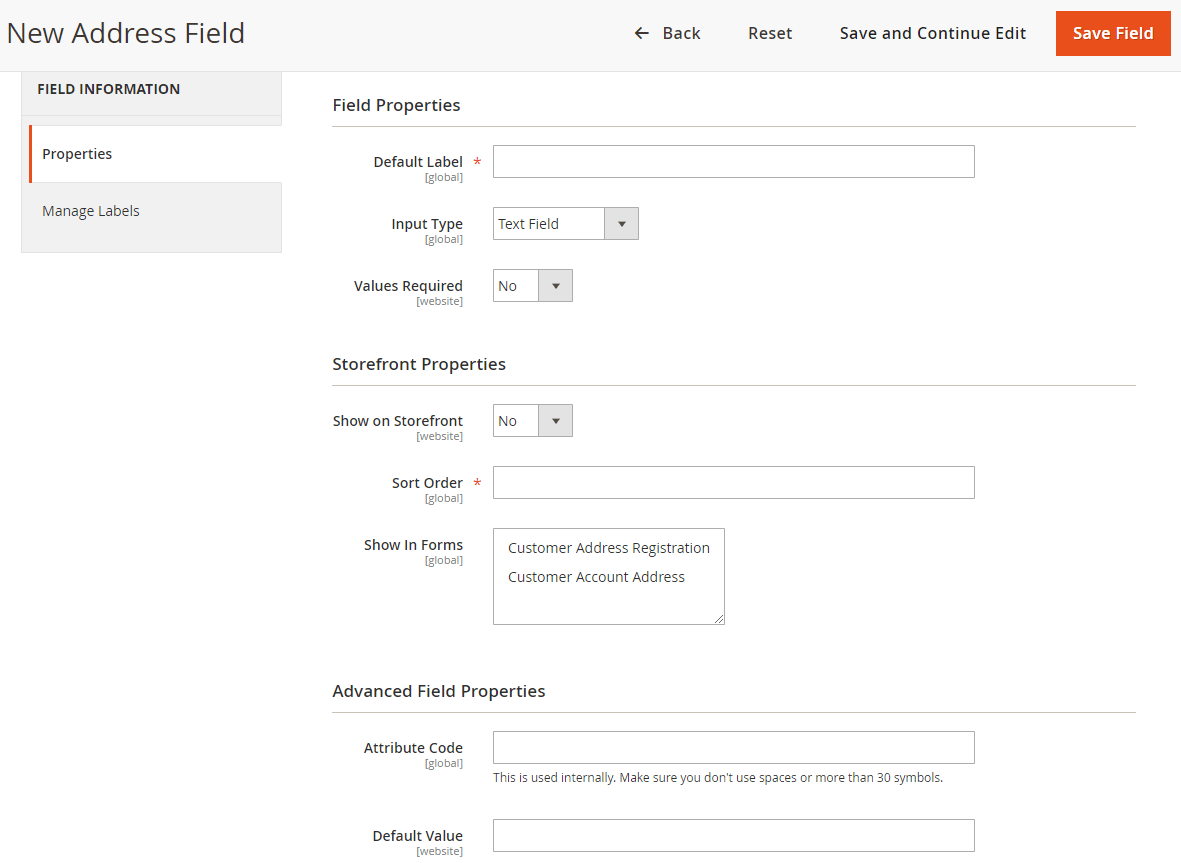Select the Properties tab

(x=77, y=153)
